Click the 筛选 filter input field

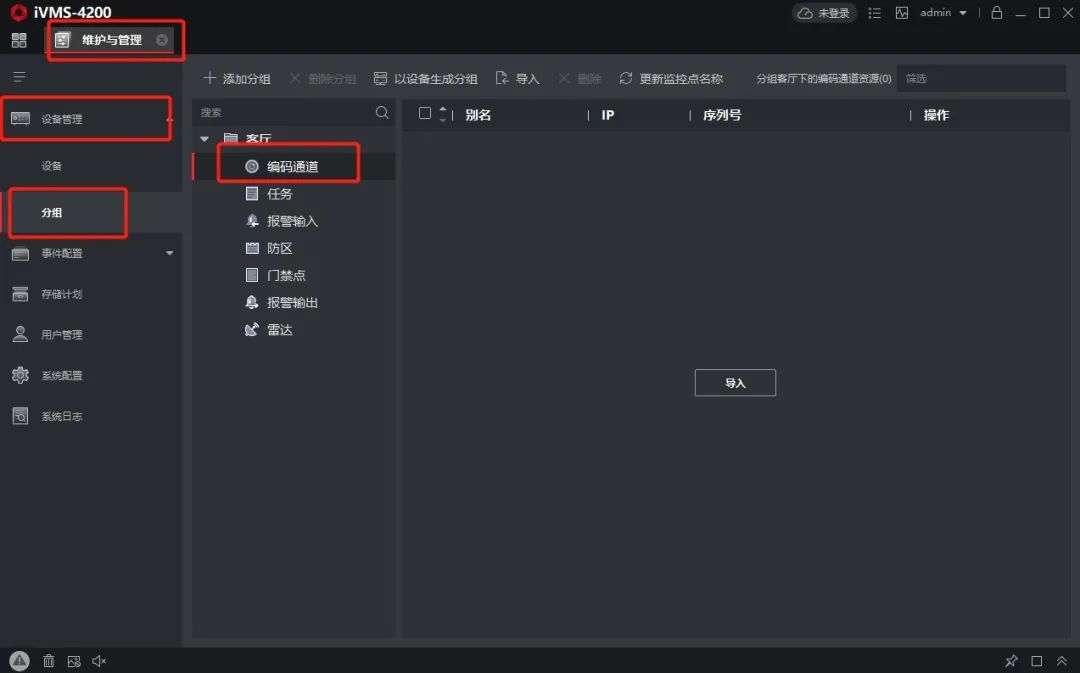pos(980,78)
